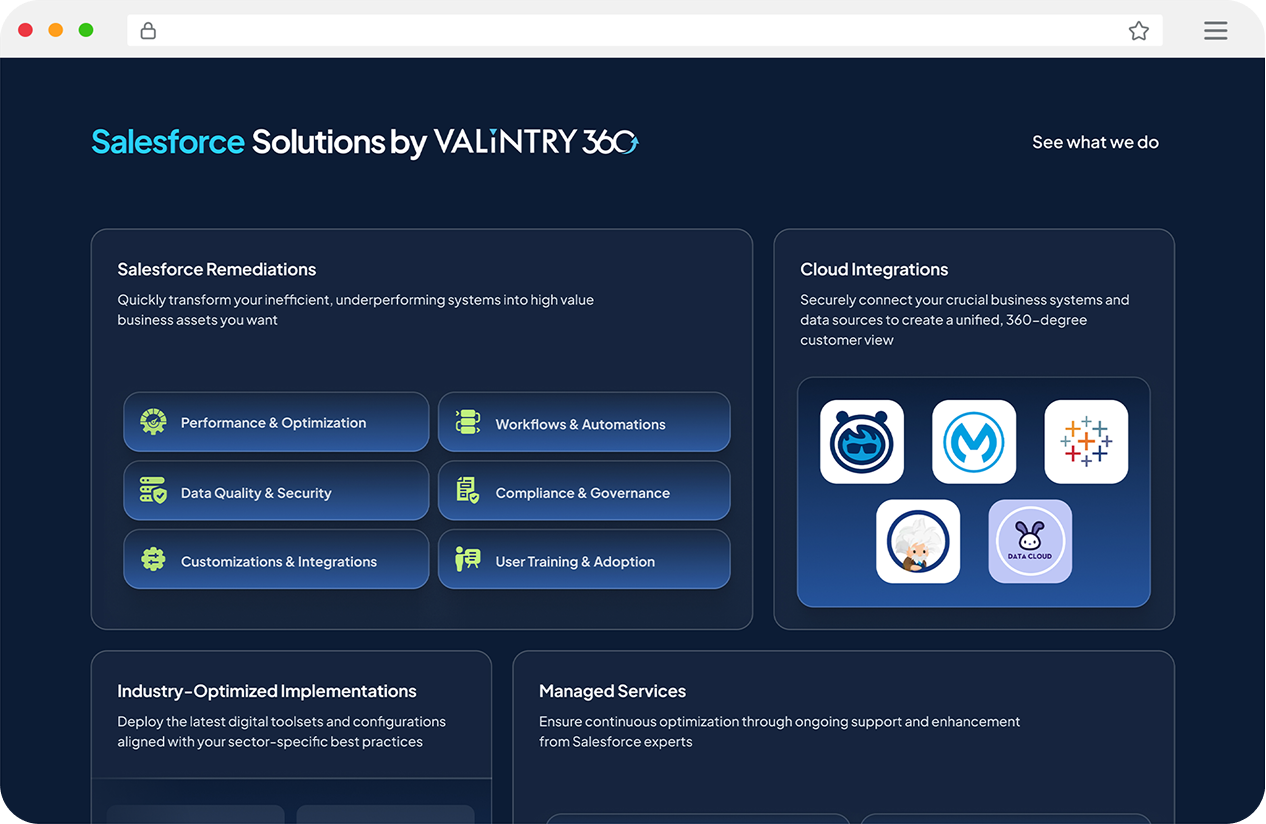Click the 'Securely connect your crucial business' description

965,320
